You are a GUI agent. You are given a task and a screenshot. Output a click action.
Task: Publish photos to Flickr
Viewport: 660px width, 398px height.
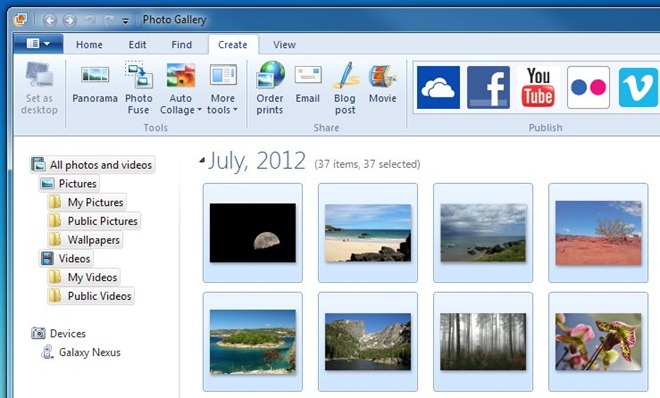pos(588,87)
